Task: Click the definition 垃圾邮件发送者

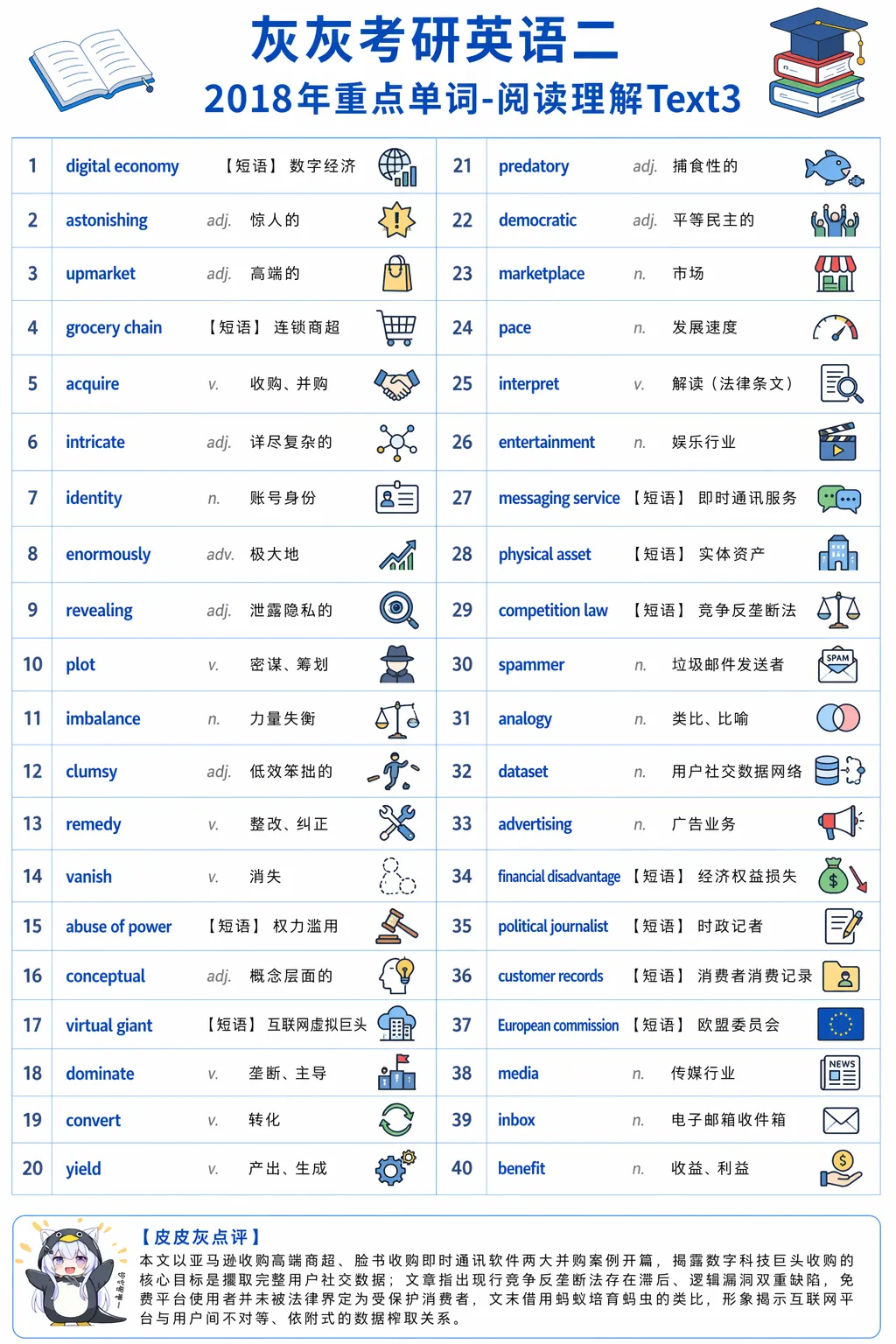Action: point(728,665)
